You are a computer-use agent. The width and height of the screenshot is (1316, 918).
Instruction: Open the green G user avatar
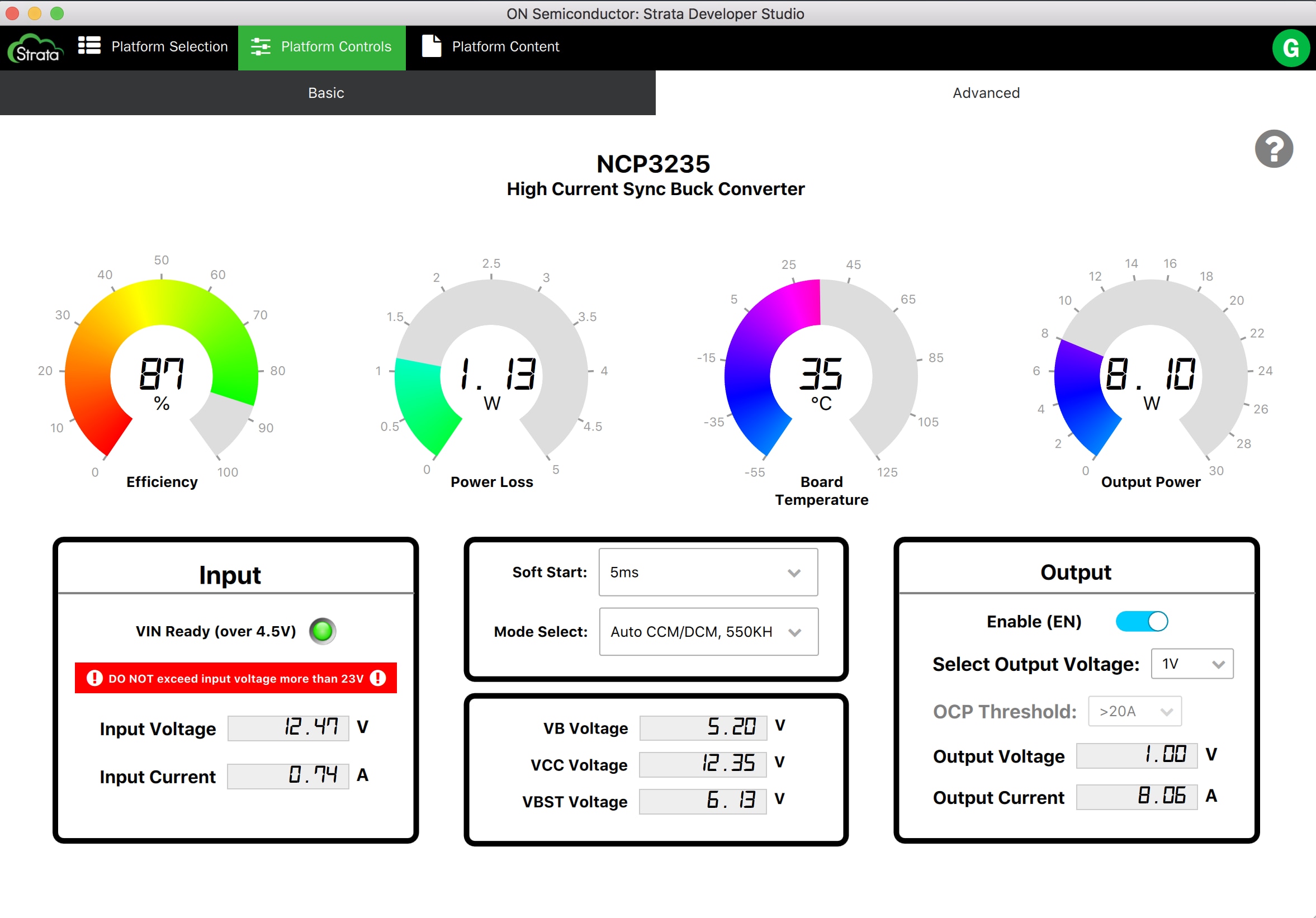tap(1290, 48)
